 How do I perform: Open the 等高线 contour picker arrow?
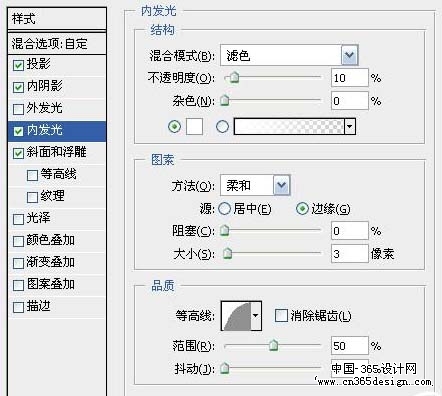coord(256,316)
